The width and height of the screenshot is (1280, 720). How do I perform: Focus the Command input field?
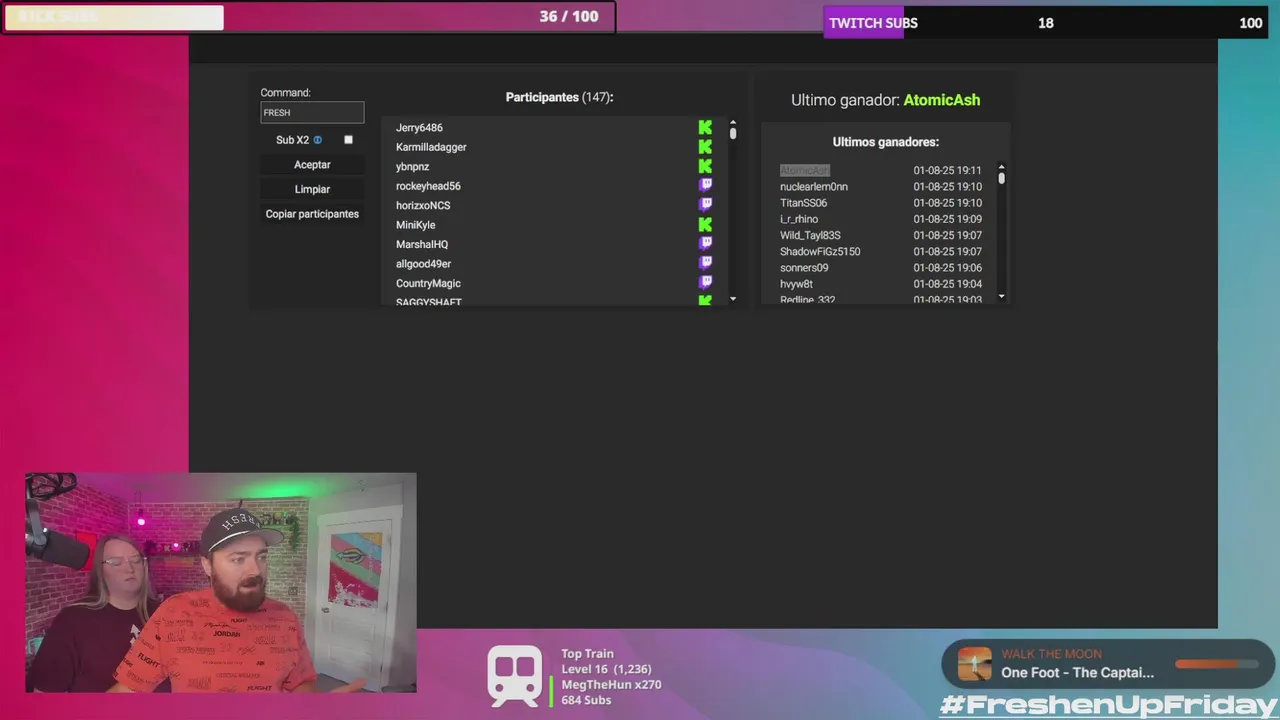coord(312,112)
